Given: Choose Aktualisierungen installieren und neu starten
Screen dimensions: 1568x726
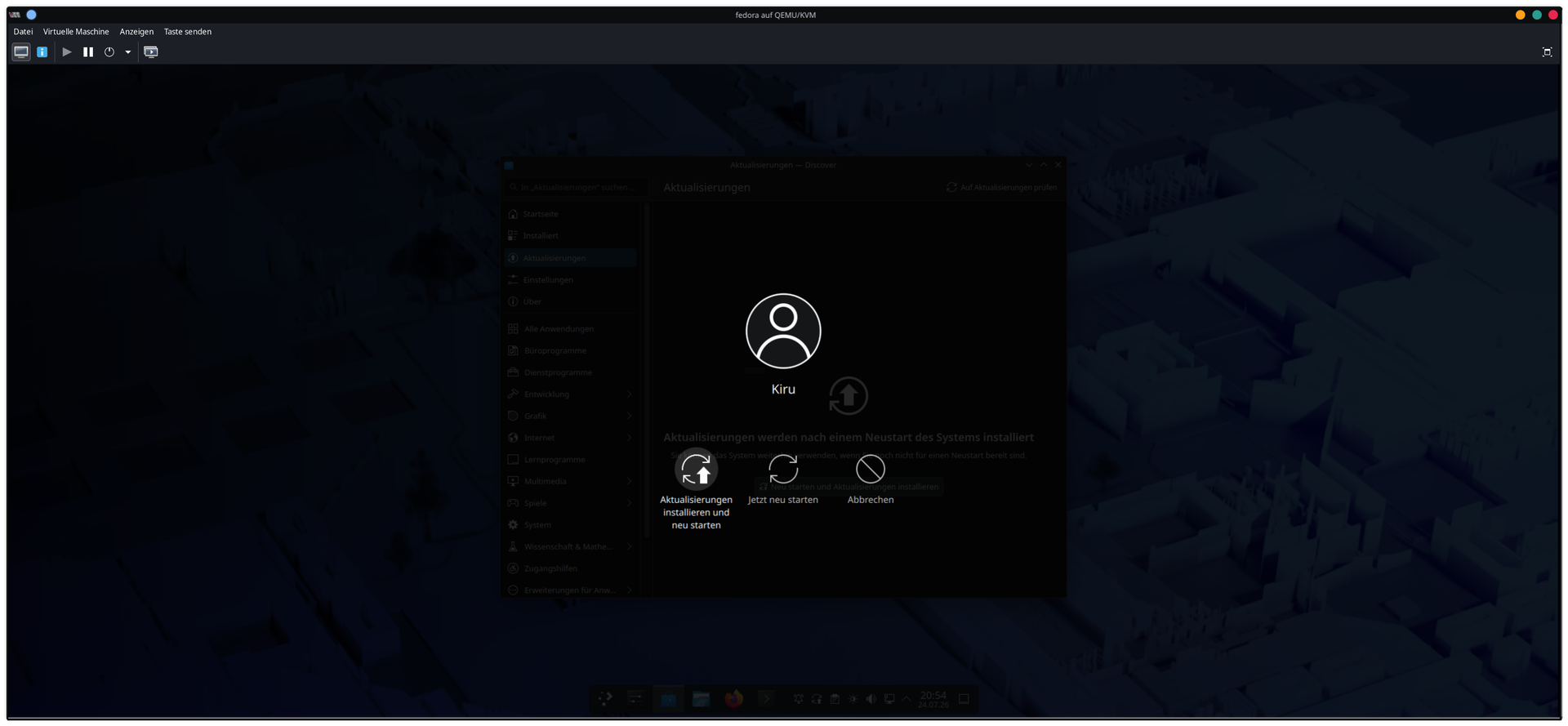Looking at the screenshot, I should (696, 489).
